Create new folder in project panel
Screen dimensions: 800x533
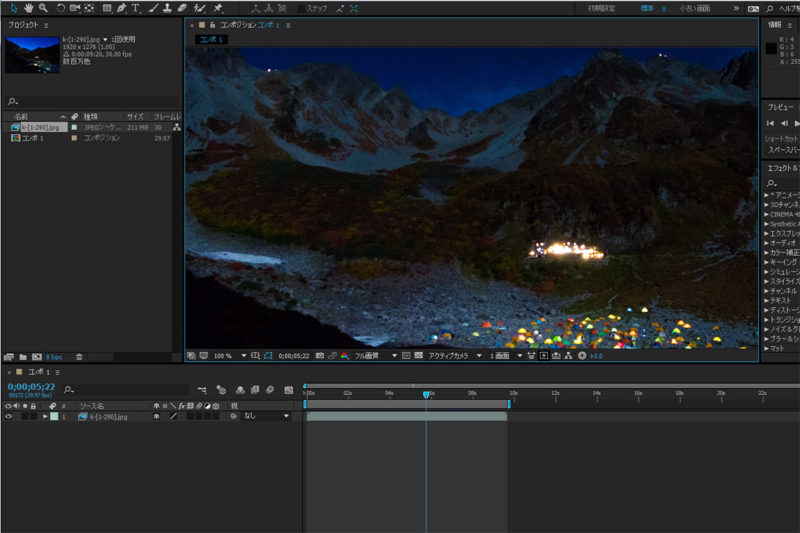point(23,357)
